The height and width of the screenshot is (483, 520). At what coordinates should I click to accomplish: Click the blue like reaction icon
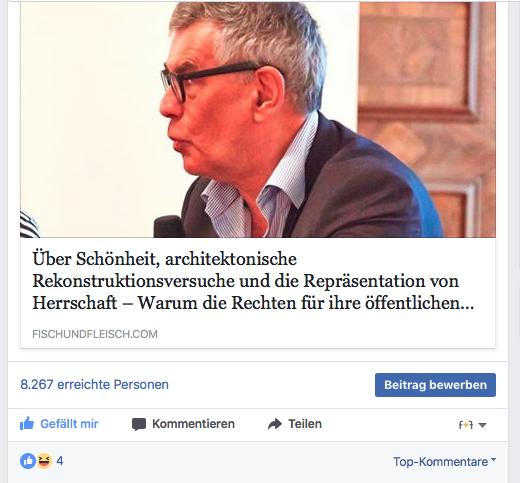pyautogui.click(x=28, y=461)
